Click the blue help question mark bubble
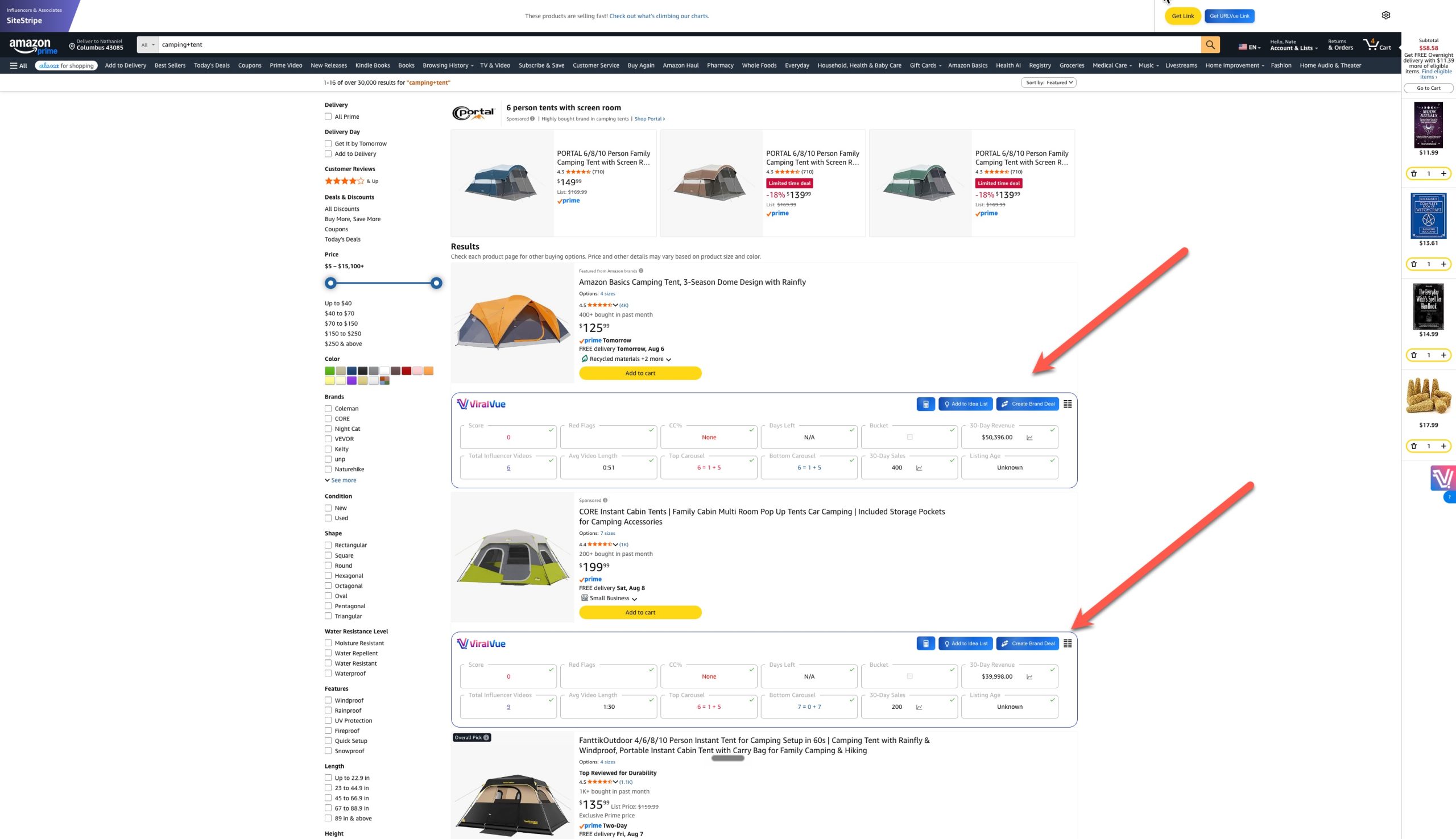Screen dimensions: 1456x839 [1450, 497]
